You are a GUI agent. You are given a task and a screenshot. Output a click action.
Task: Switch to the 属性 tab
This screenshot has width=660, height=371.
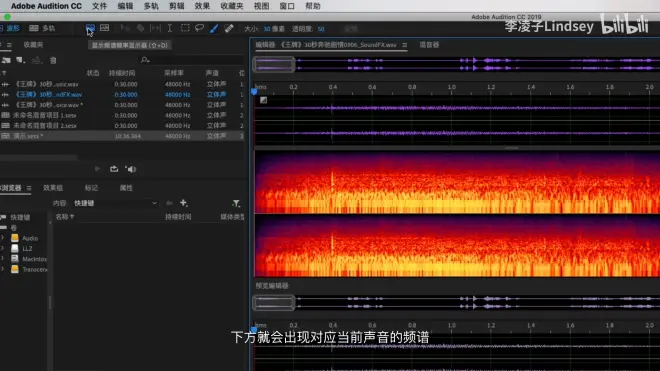[x=126, y=188]
